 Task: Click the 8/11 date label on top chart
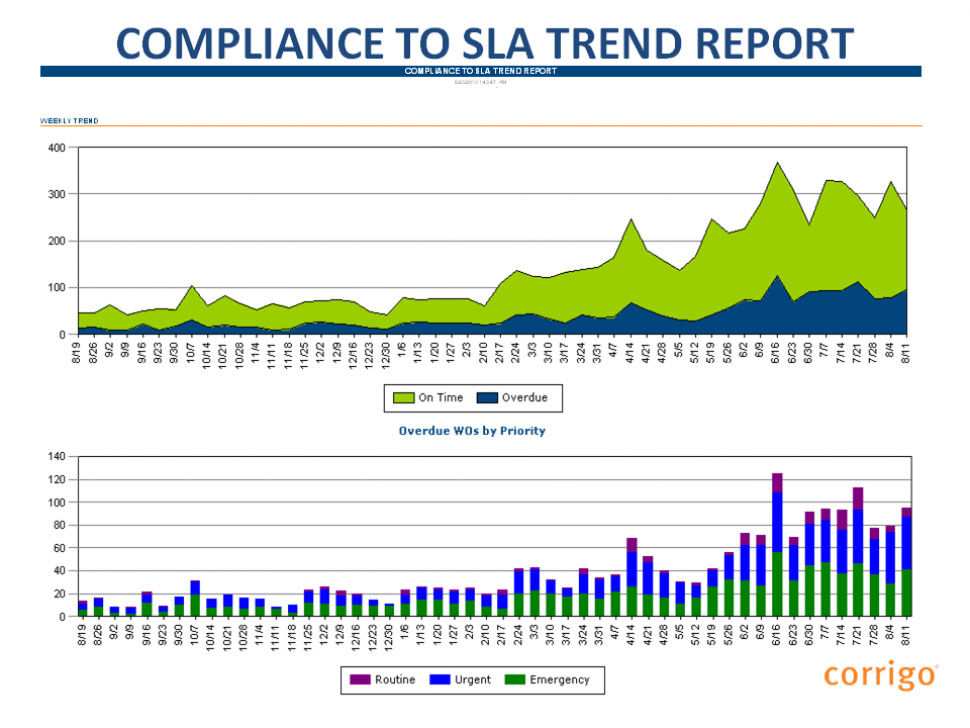(906, 353)
